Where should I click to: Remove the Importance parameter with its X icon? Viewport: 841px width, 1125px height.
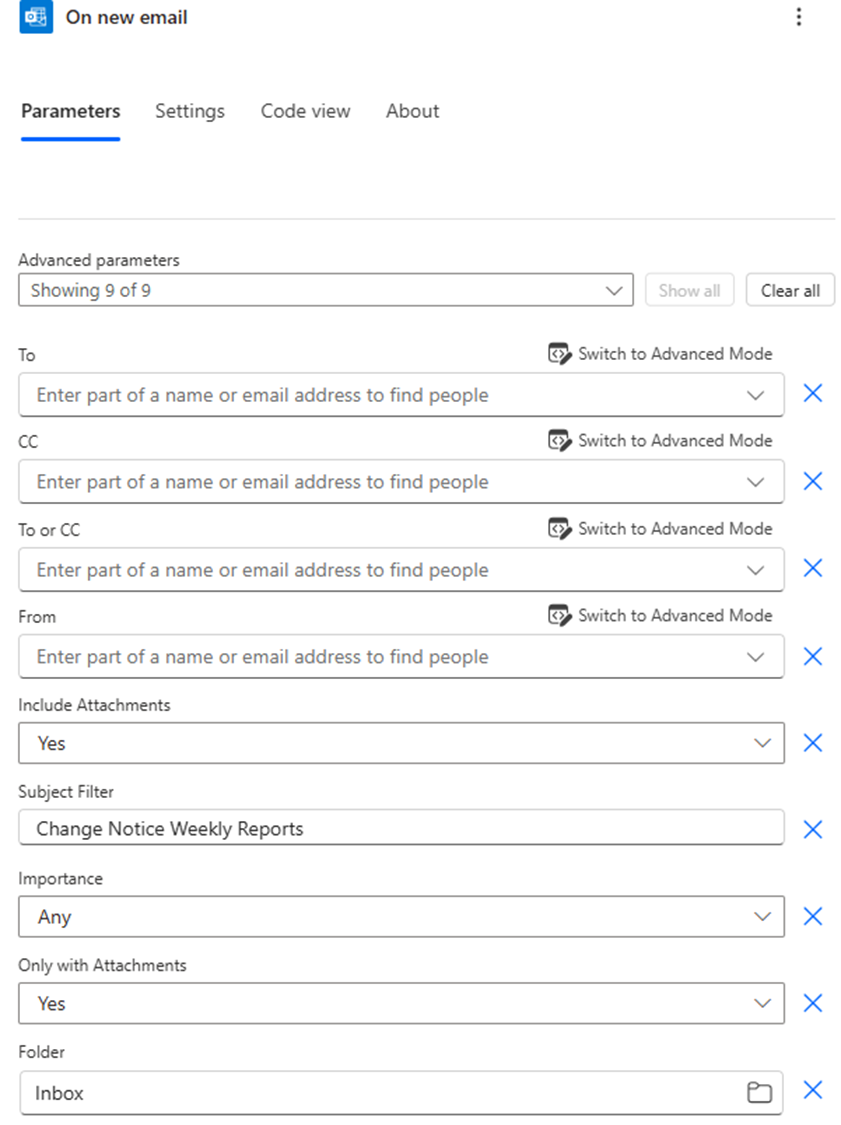tap(813, 916)
